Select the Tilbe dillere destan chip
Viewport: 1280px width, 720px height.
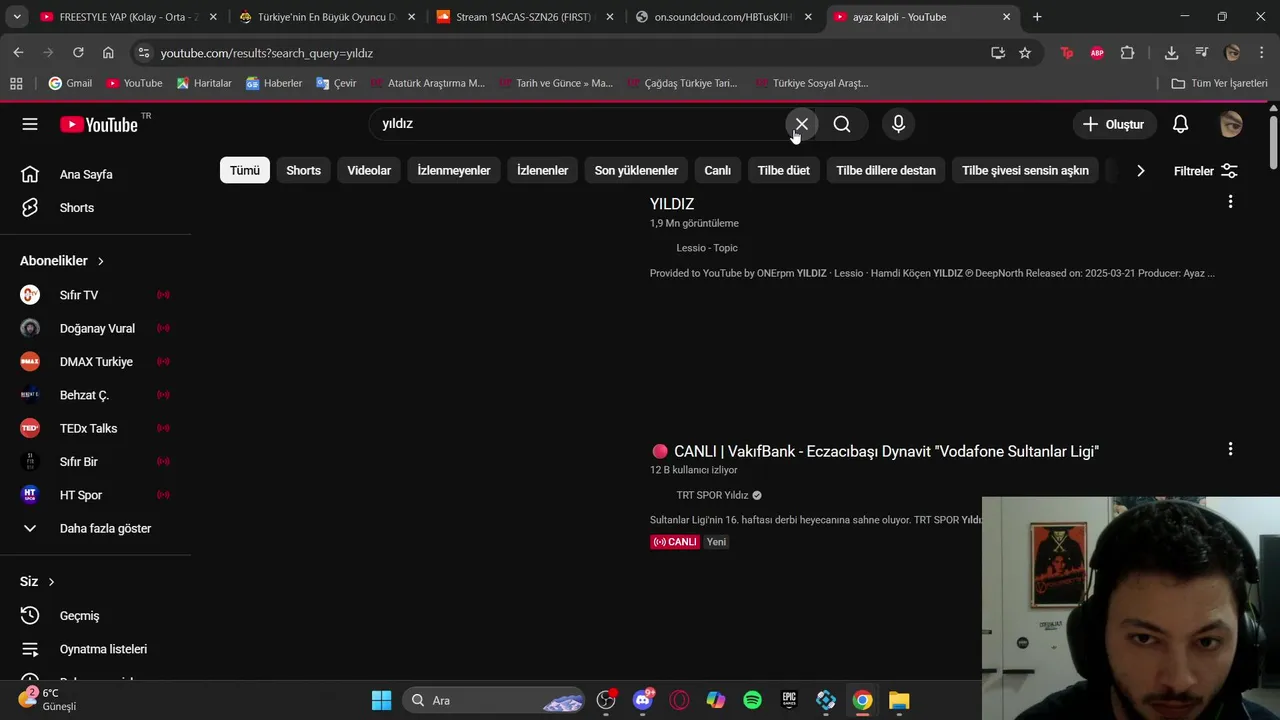pos(886,170)
